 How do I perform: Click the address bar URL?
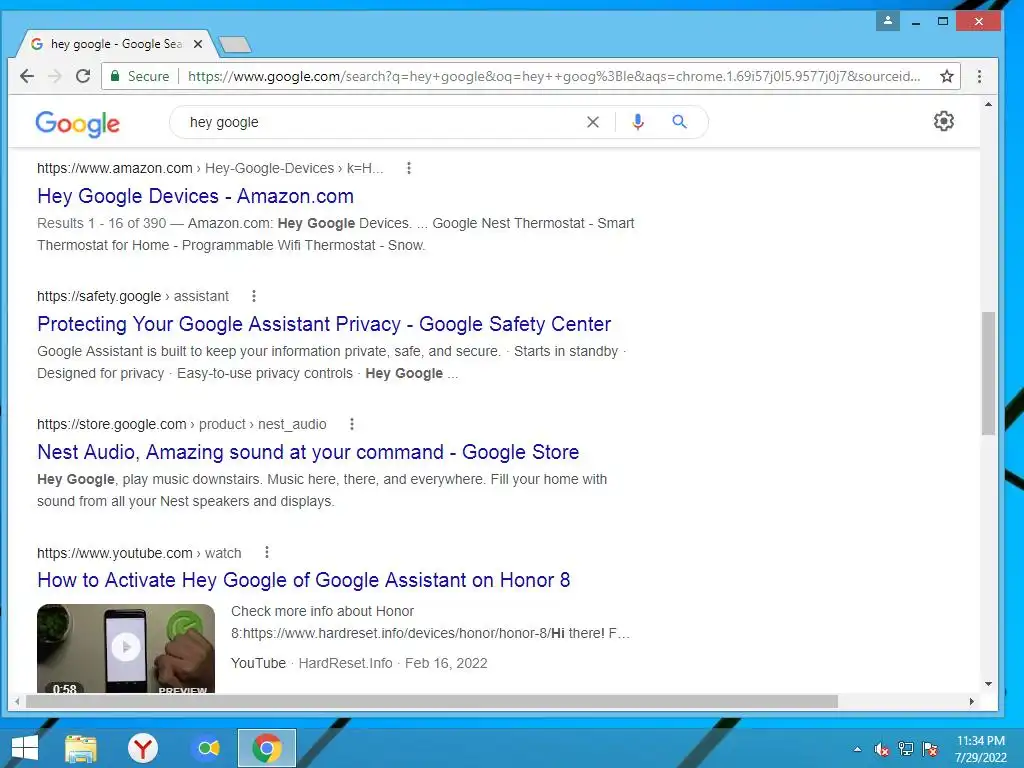(554, 76)
